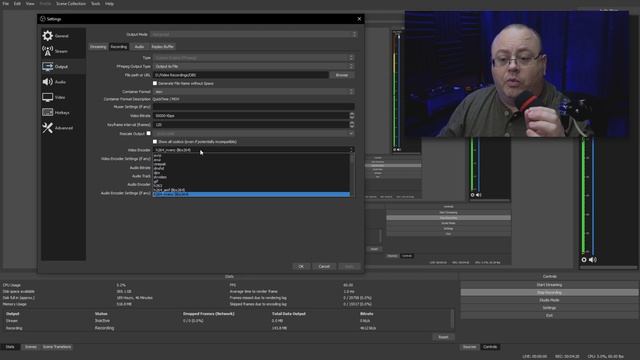The height and width of the screenshot is (360, 640).
Task: Switch to Sources dock tab
Action: point(469,347)
